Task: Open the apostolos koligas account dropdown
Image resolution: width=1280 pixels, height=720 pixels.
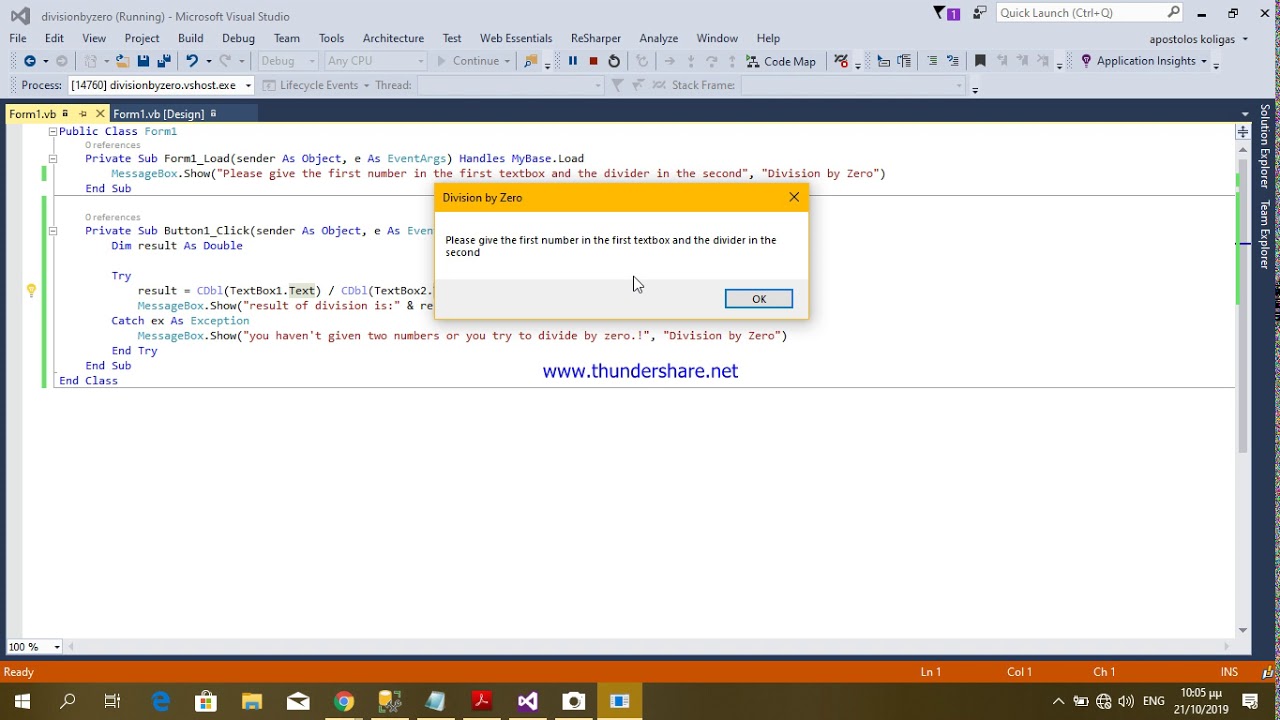Action: pos(1199,39)
